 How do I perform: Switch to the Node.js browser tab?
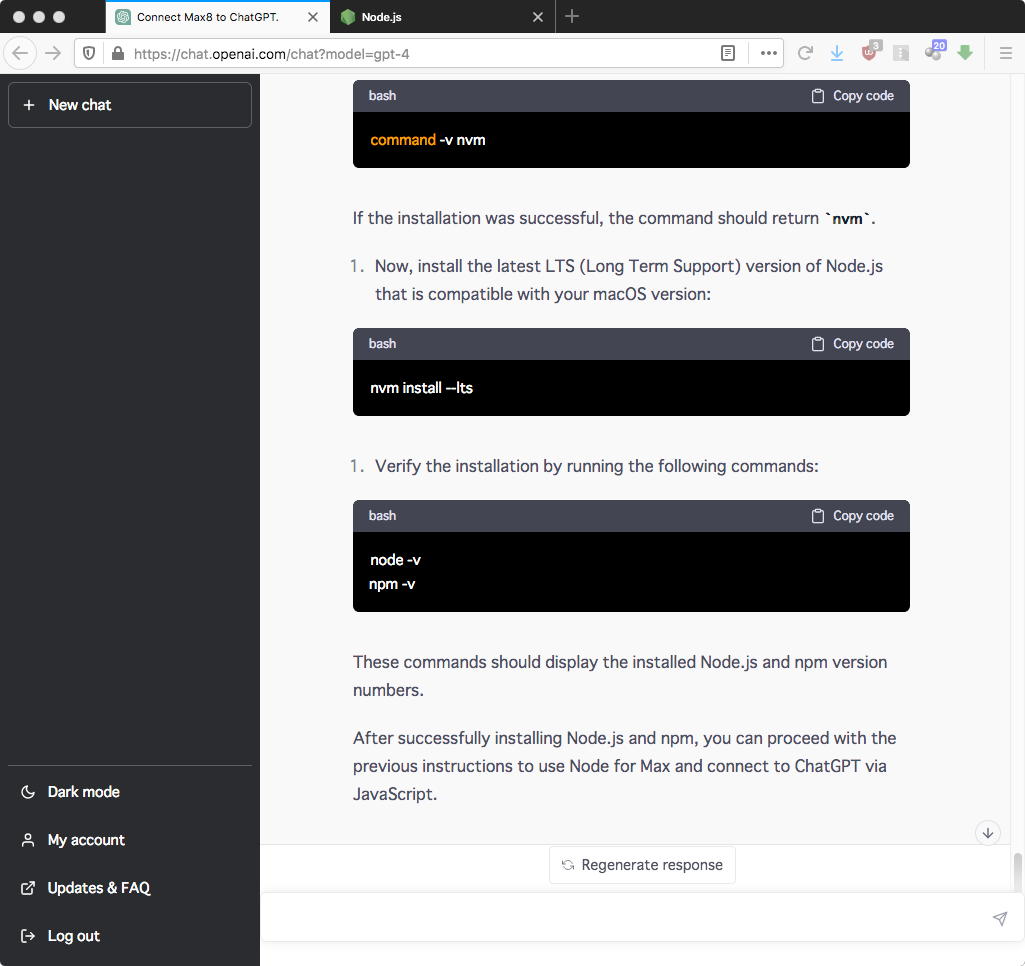click(x=443, y=17)
